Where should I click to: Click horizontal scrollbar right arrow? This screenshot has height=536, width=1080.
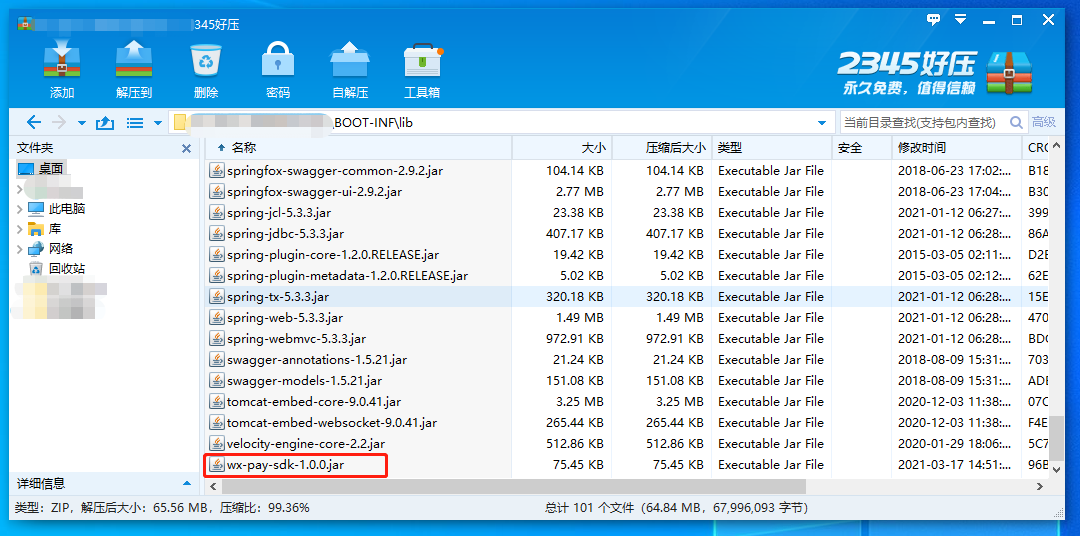point(1040,486)
